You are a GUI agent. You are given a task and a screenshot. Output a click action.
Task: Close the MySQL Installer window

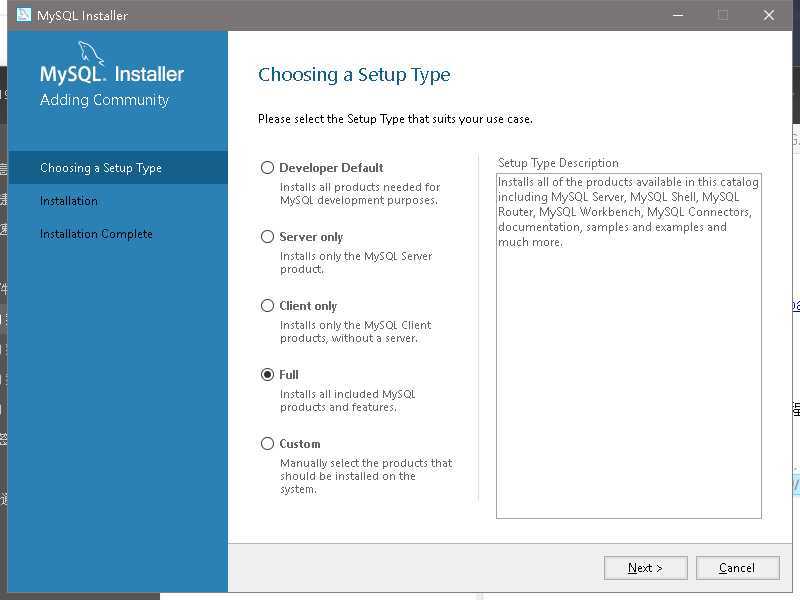pos(769,15)
